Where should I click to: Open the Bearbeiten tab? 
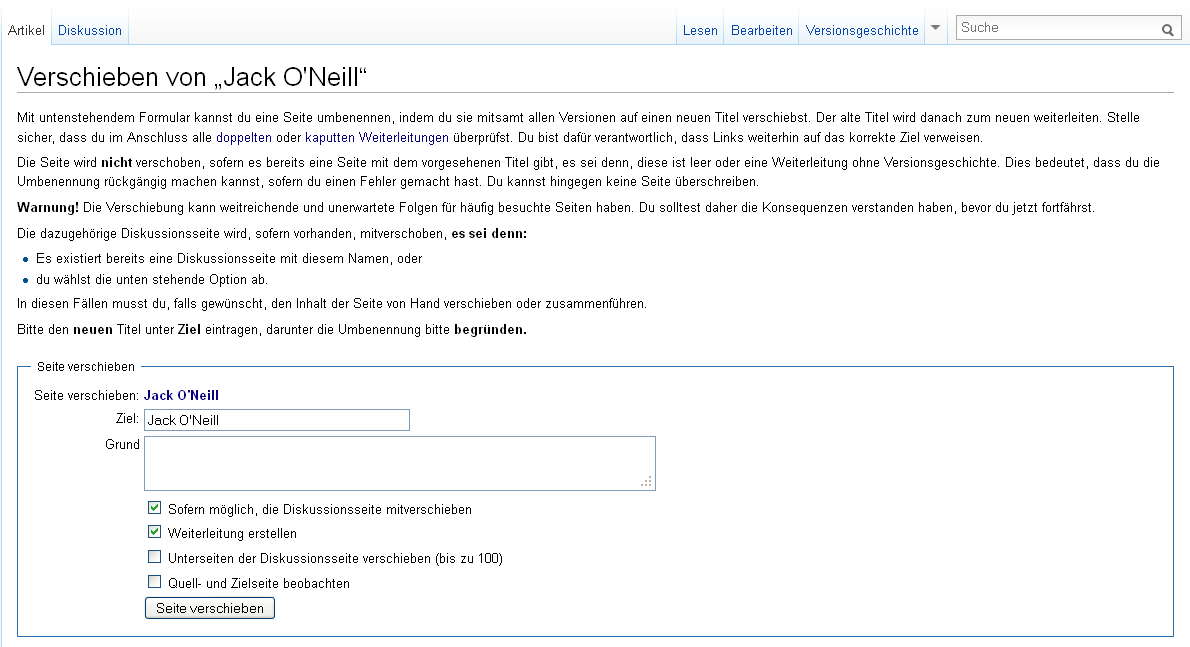[762, 30]
